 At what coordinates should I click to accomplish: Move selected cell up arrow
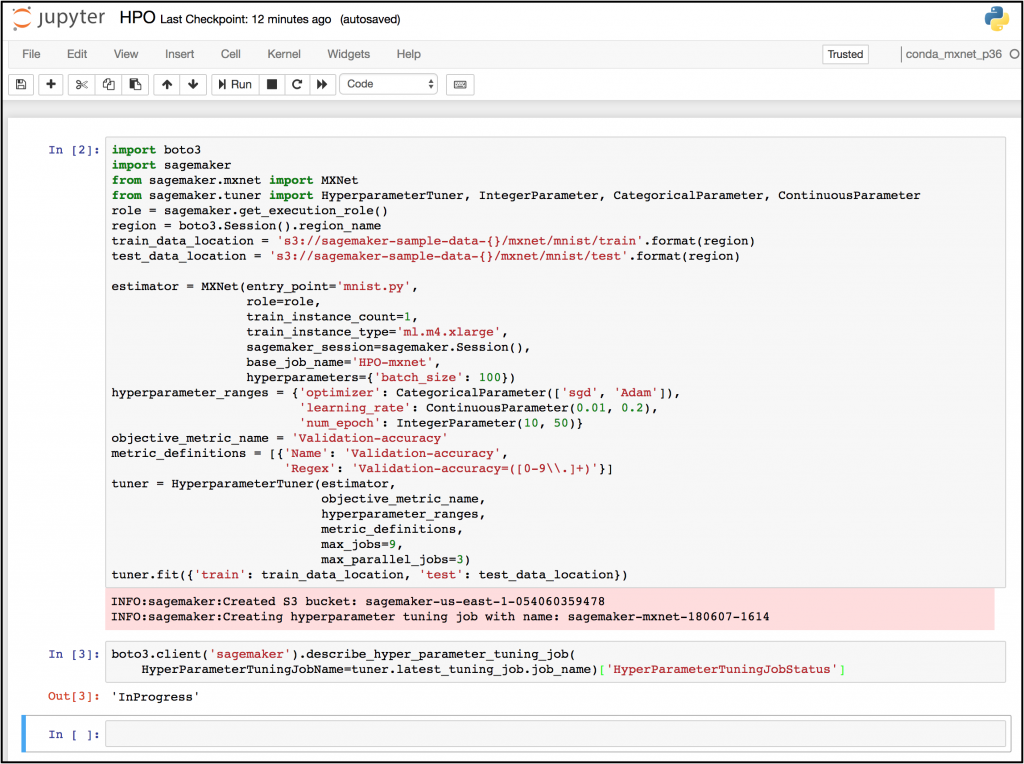(x=167, y=84)
